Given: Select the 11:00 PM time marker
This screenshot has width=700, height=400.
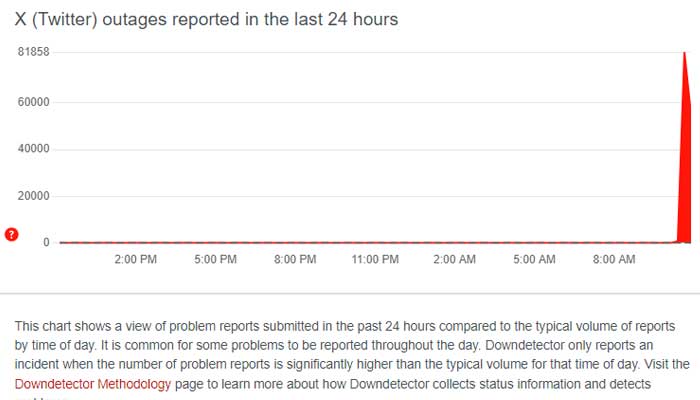Looking at the screenshot, I should pos(374,260).
